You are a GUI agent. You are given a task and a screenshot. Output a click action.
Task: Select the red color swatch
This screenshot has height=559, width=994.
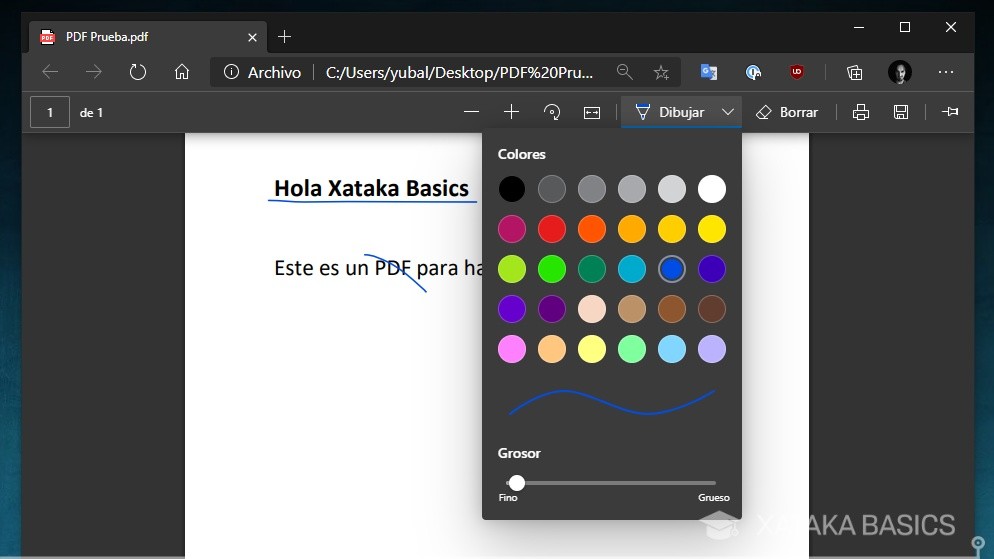552,229
